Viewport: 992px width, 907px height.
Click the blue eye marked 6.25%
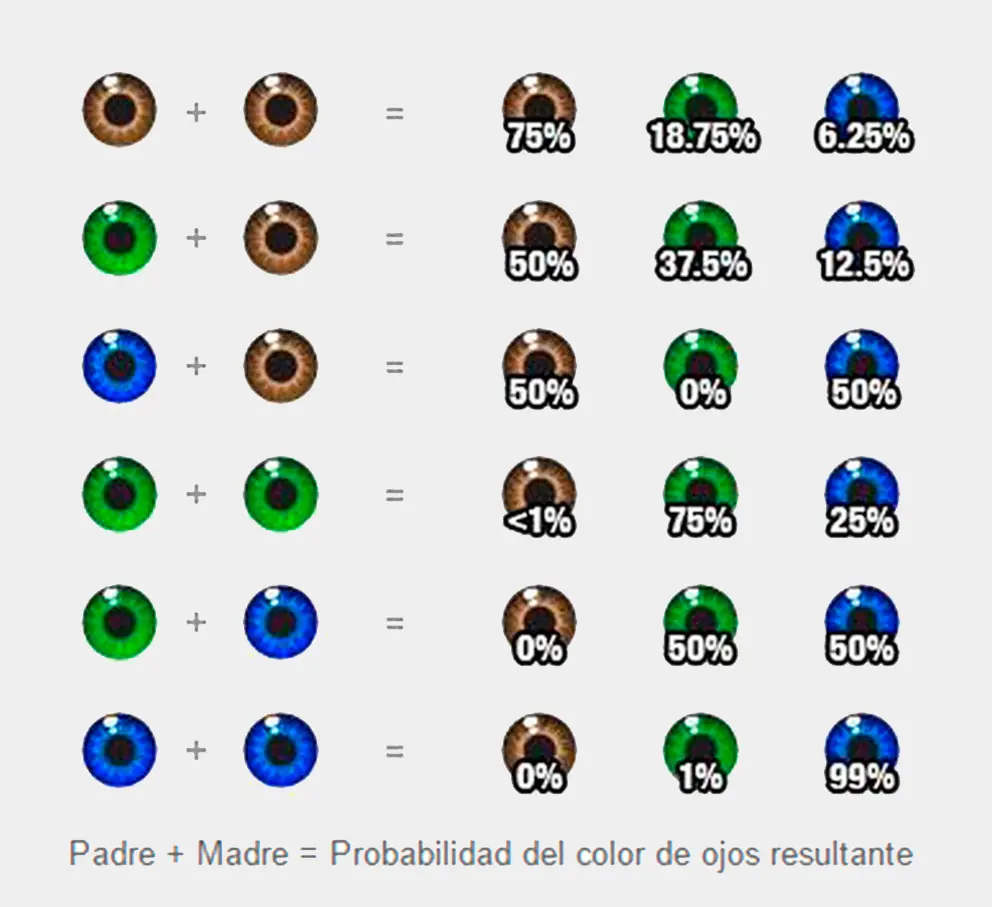(862, 113)
